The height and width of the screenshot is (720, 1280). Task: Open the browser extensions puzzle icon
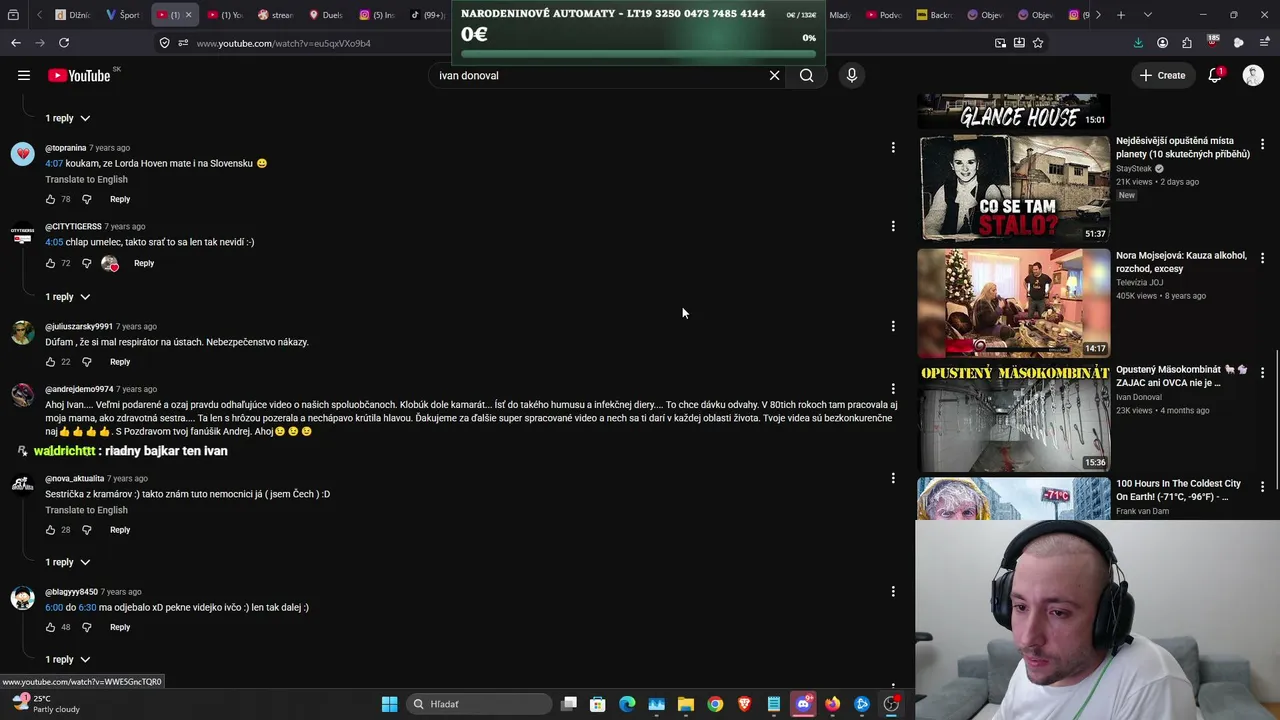point(1187,43)
